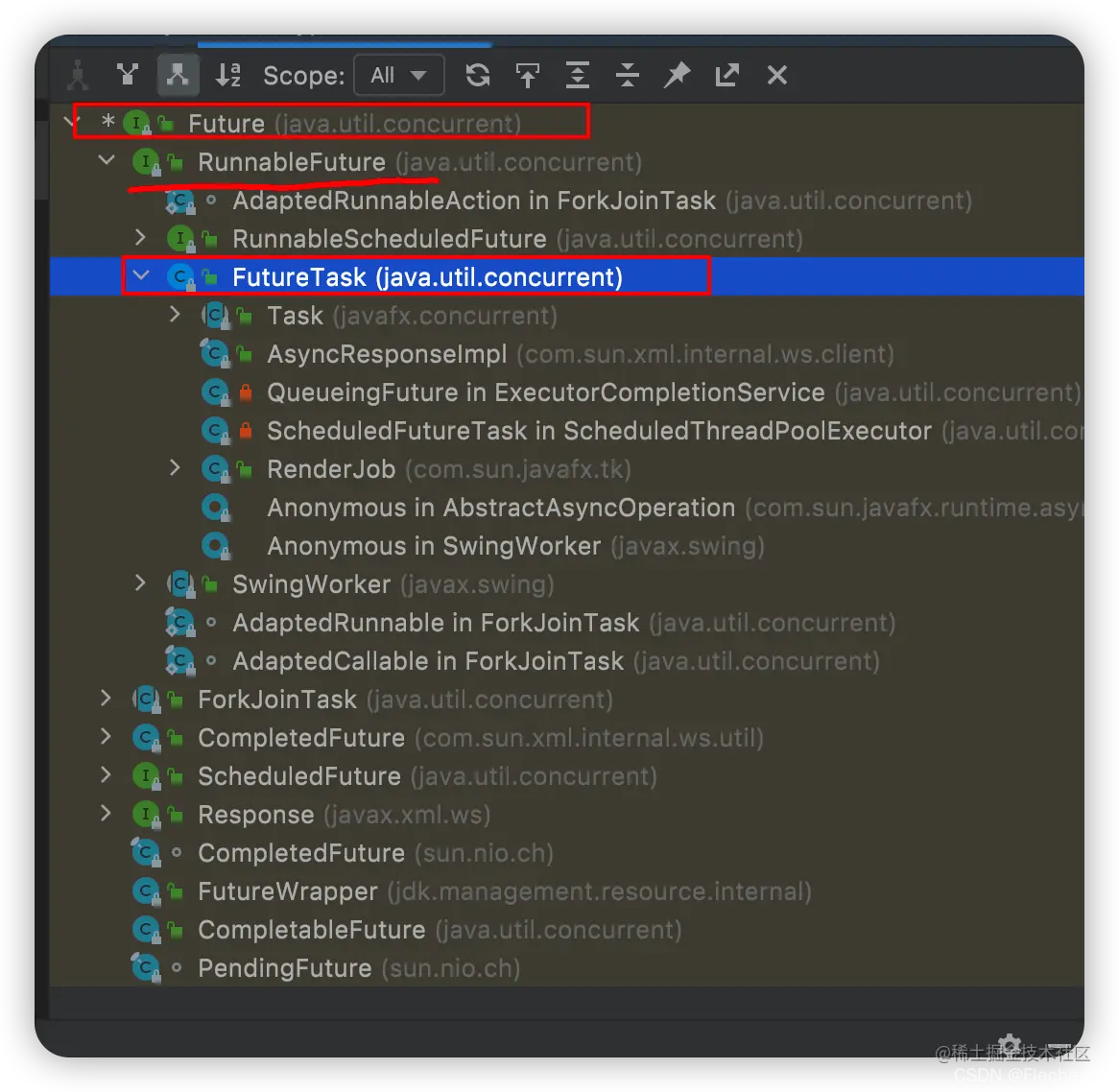Close the hierarchy panel with X icon
This screenshot has height=1092, width=1119.
(777, 75)
